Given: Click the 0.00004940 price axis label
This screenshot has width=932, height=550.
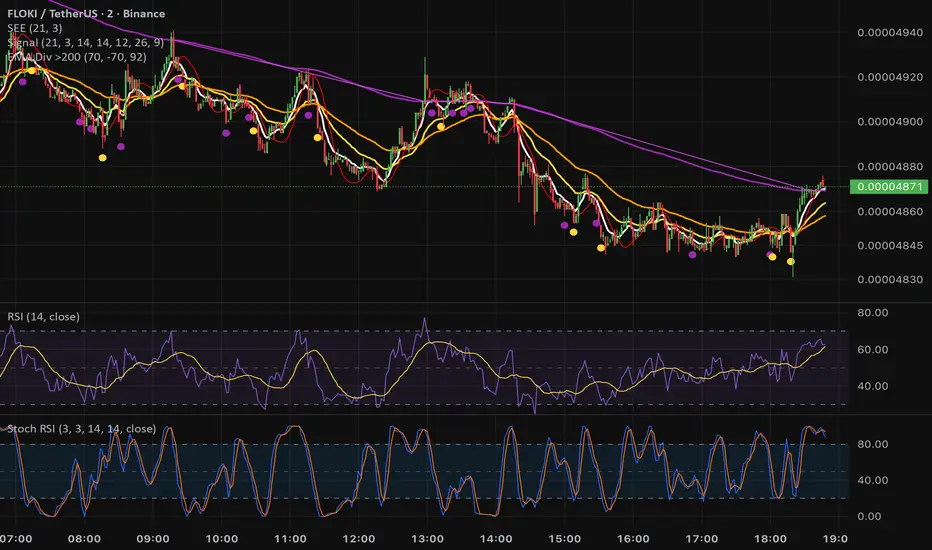Looking at the screenshot, I should point(891,32).
